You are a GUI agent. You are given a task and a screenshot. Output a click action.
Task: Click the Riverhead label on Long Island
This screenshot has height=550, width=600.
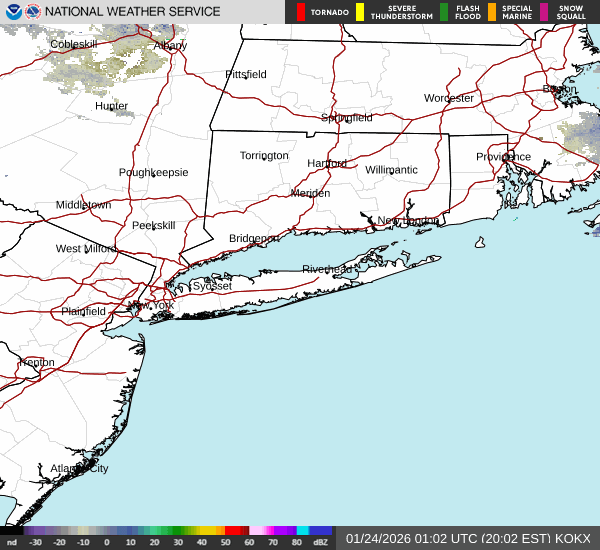(327, 270)
